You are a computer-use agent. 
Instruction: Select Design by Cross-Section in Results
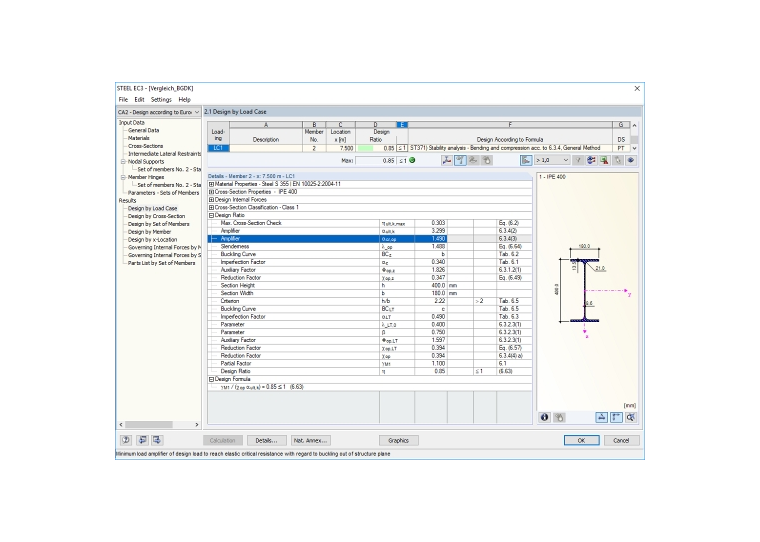click(x=157, y=216)
